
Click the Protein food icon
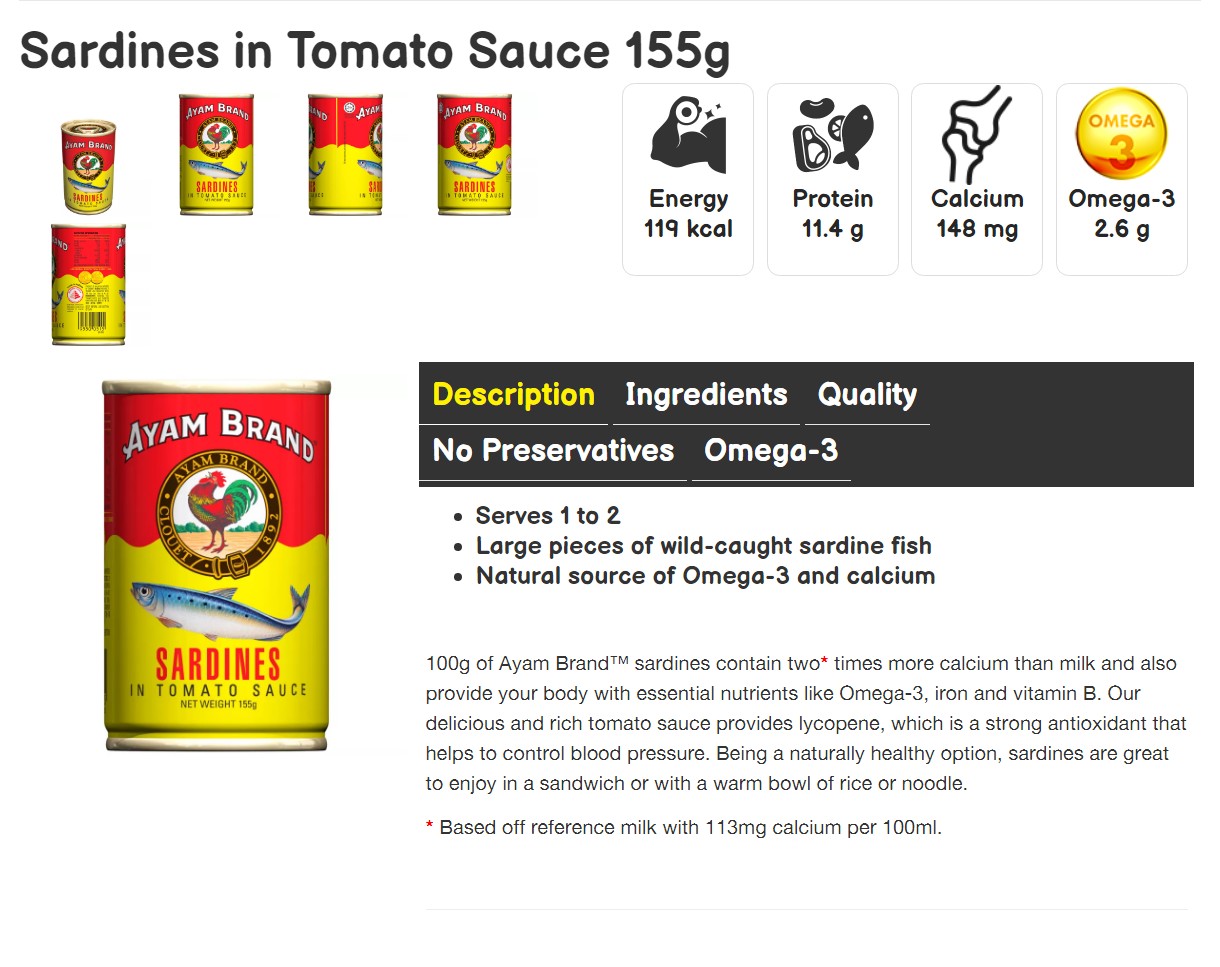pyautogui.click(x=833, y=134)
